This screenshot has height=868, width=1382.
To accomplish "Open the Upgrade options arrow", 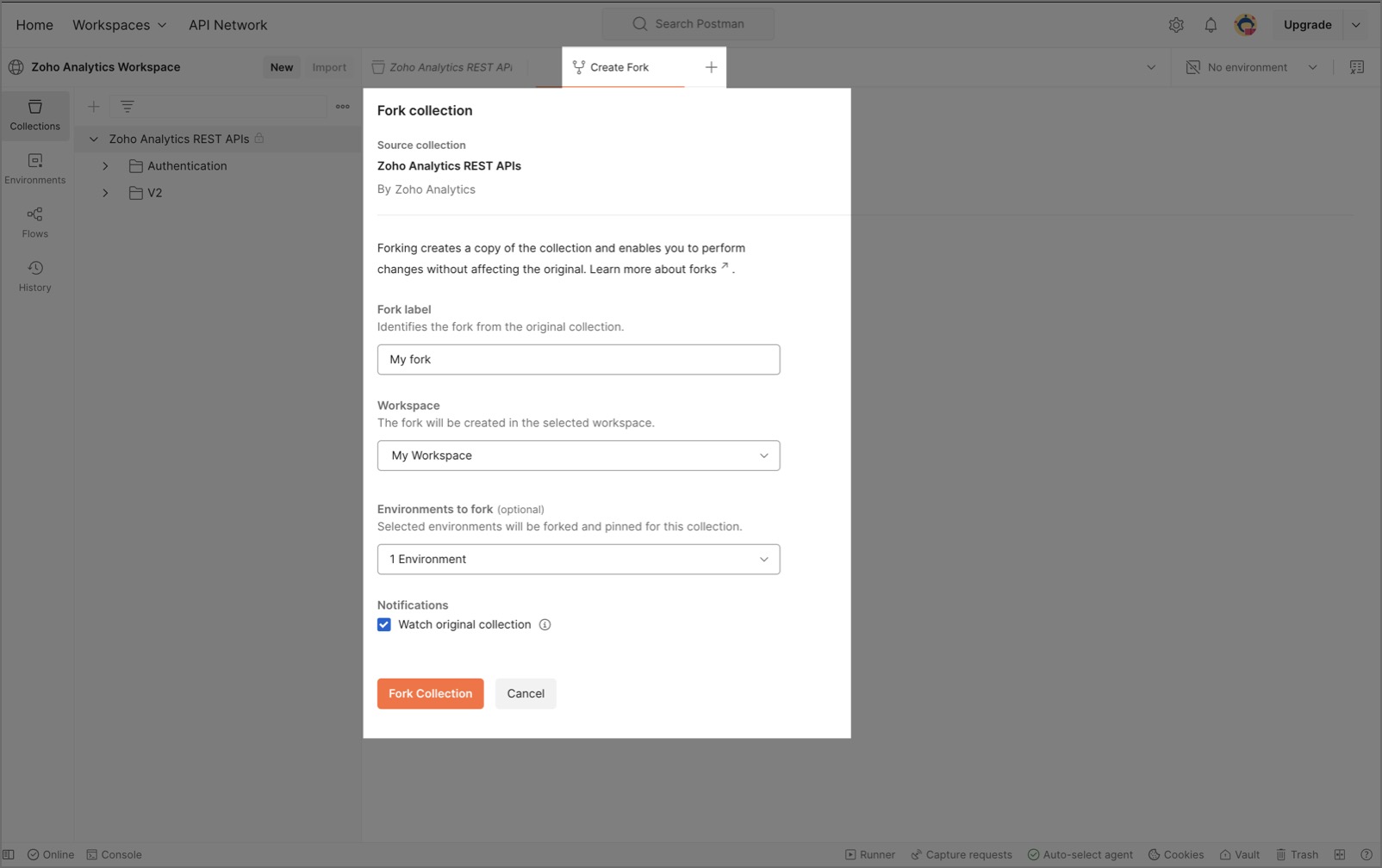I will (x=1356, y=25).
